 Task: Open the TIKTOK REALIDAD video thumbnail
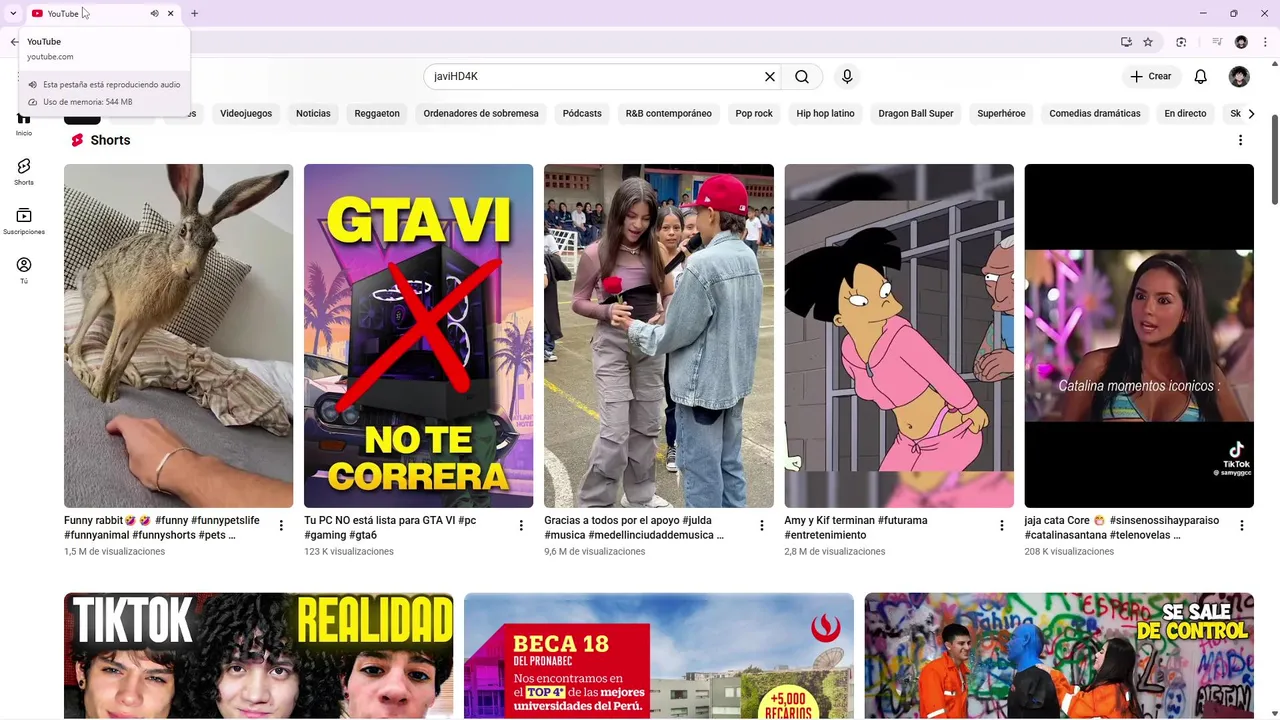tap(259, 656)
